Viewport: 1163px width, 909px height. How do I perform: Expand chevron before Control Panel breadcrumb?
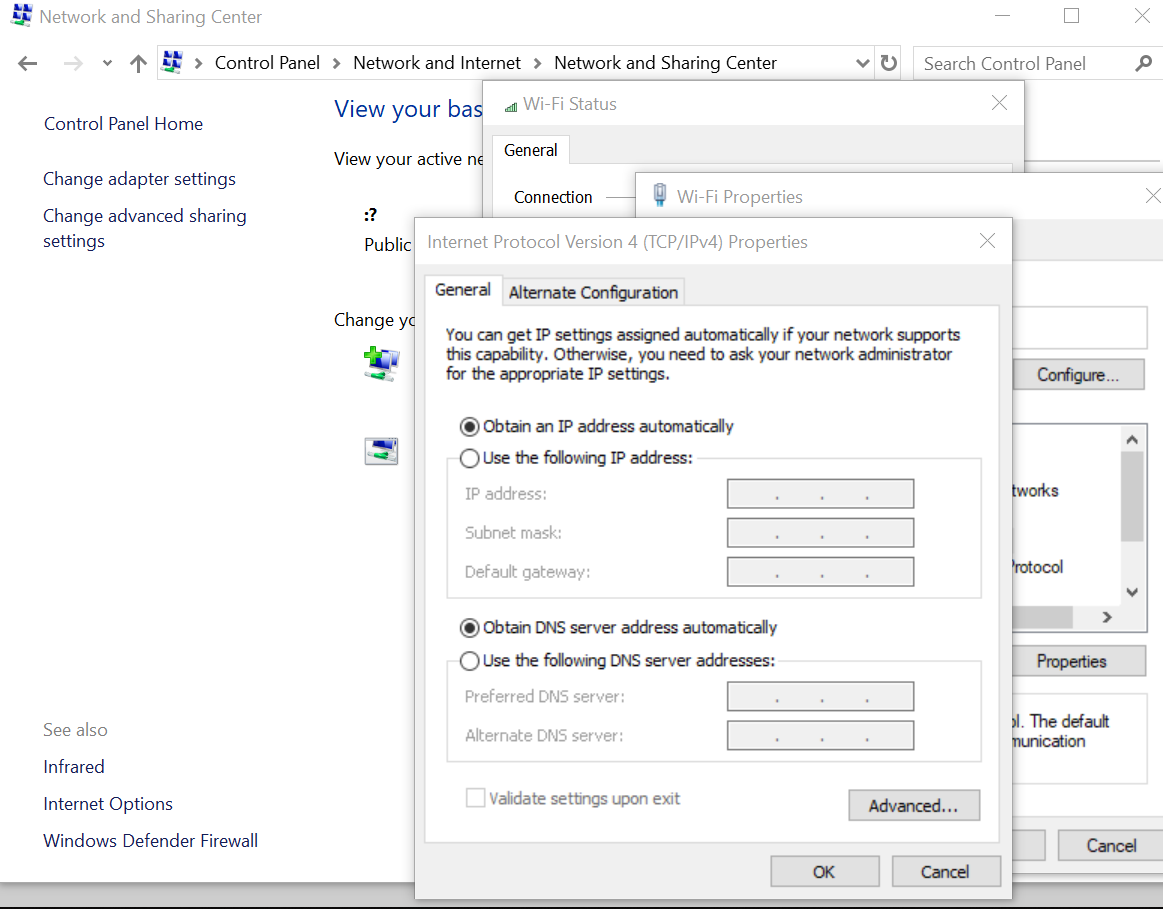[x=198, y=64]
